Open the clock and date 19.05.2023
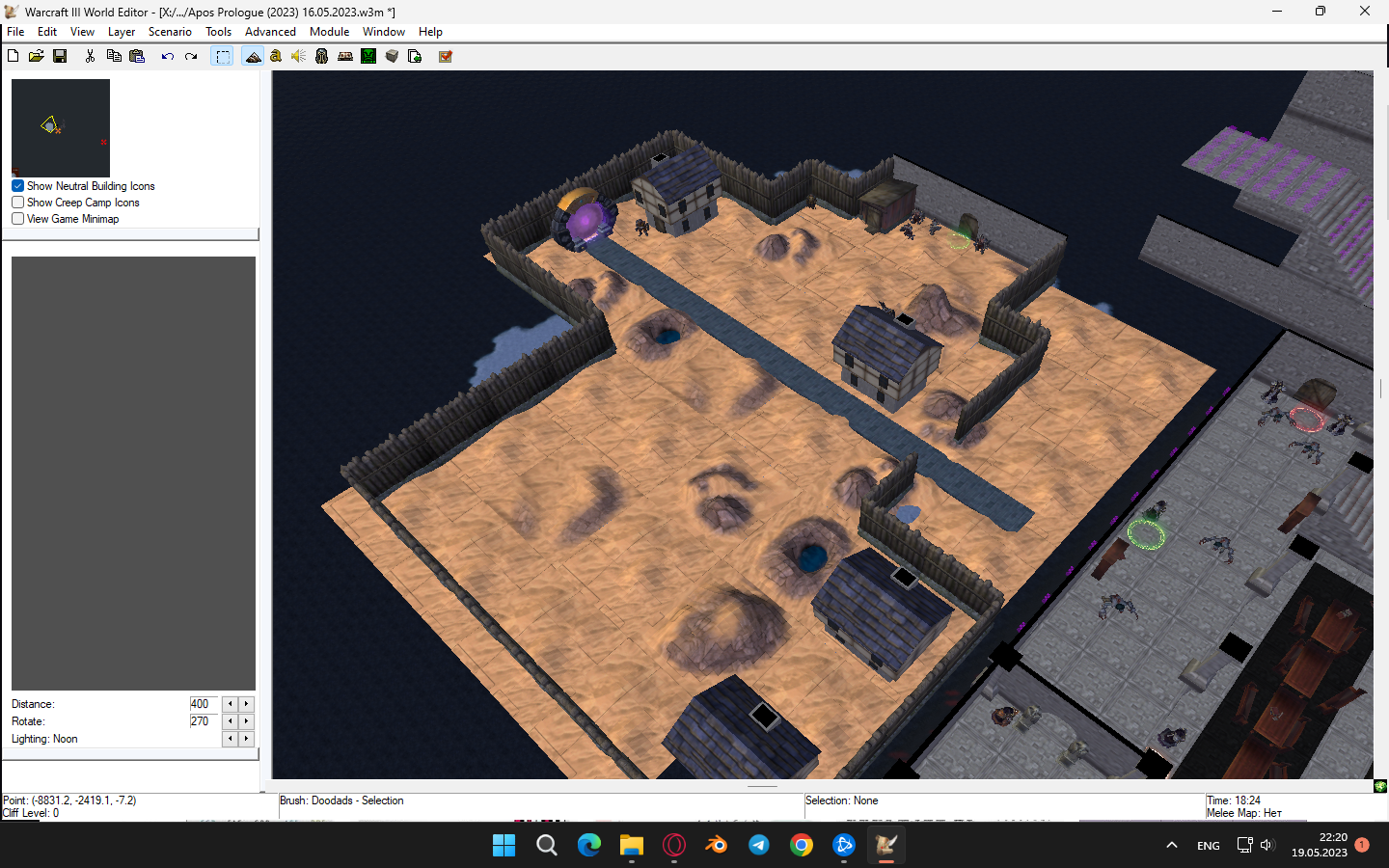The image size is (1389, 868). point(1320,845)
